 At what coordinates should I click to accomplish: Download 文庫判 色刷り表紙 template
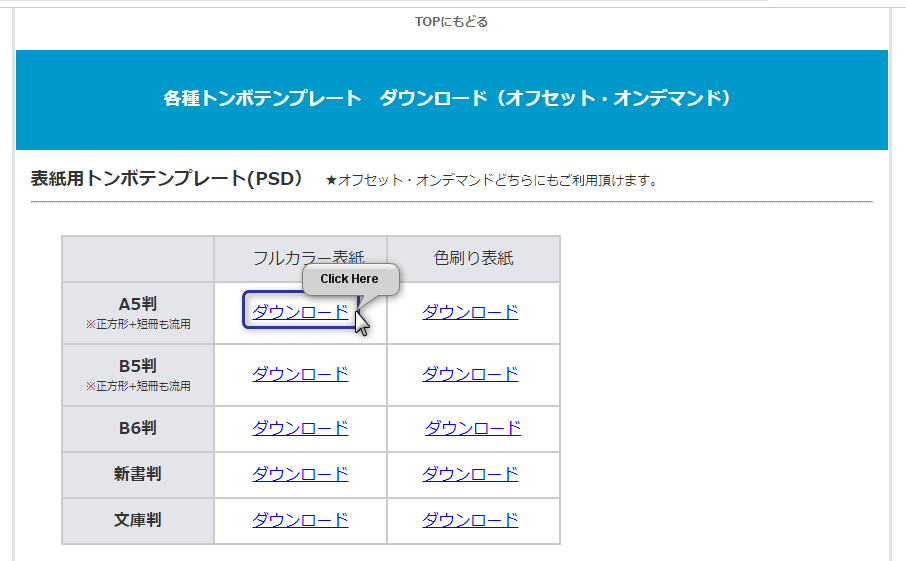(x=470, y=520)
